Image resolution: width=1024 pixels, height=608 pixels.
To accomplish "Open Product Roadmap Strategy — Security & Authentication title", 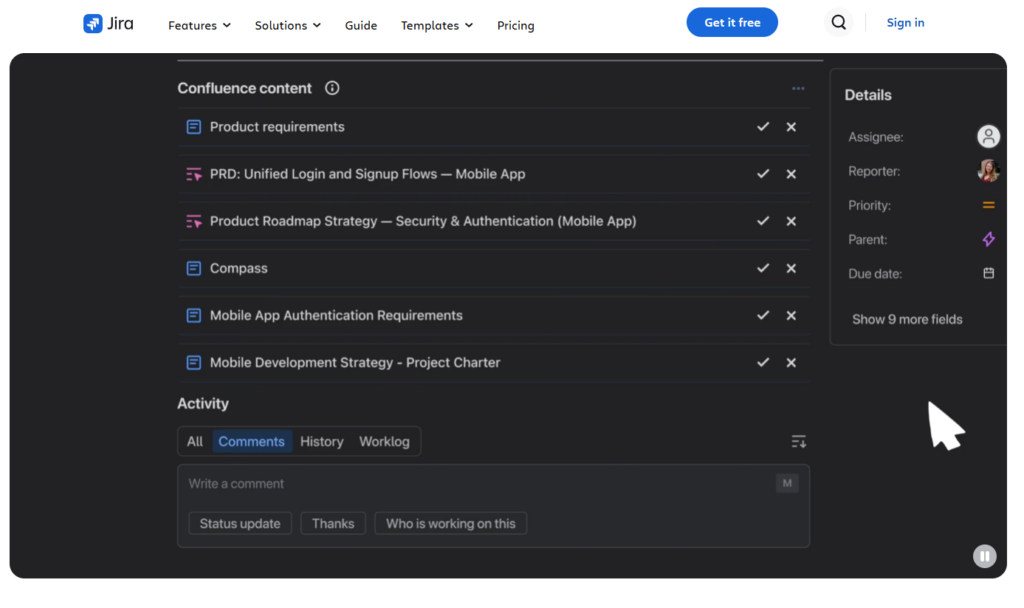I will (x=423, y=221).
